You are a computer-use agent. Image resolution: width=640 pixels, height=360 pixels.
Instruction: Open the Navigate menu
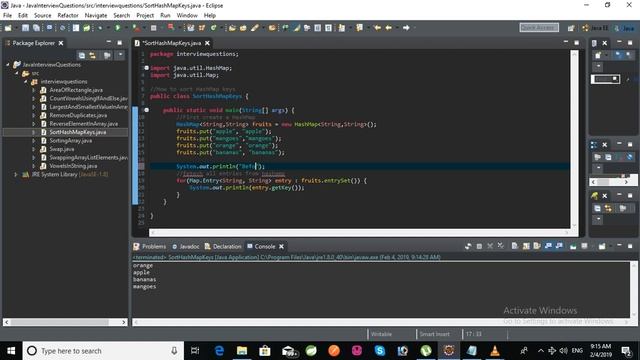(x=96, y=16)
